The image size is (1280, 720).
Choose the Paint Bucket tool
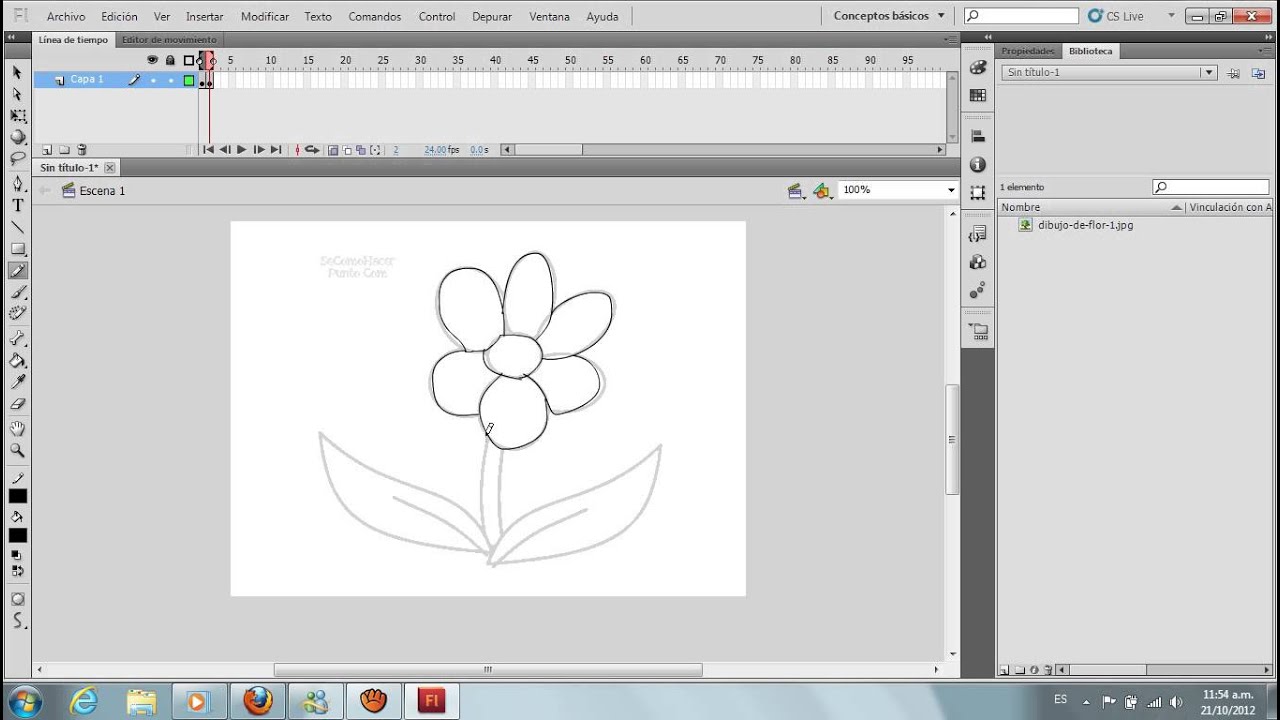(17, 361)
